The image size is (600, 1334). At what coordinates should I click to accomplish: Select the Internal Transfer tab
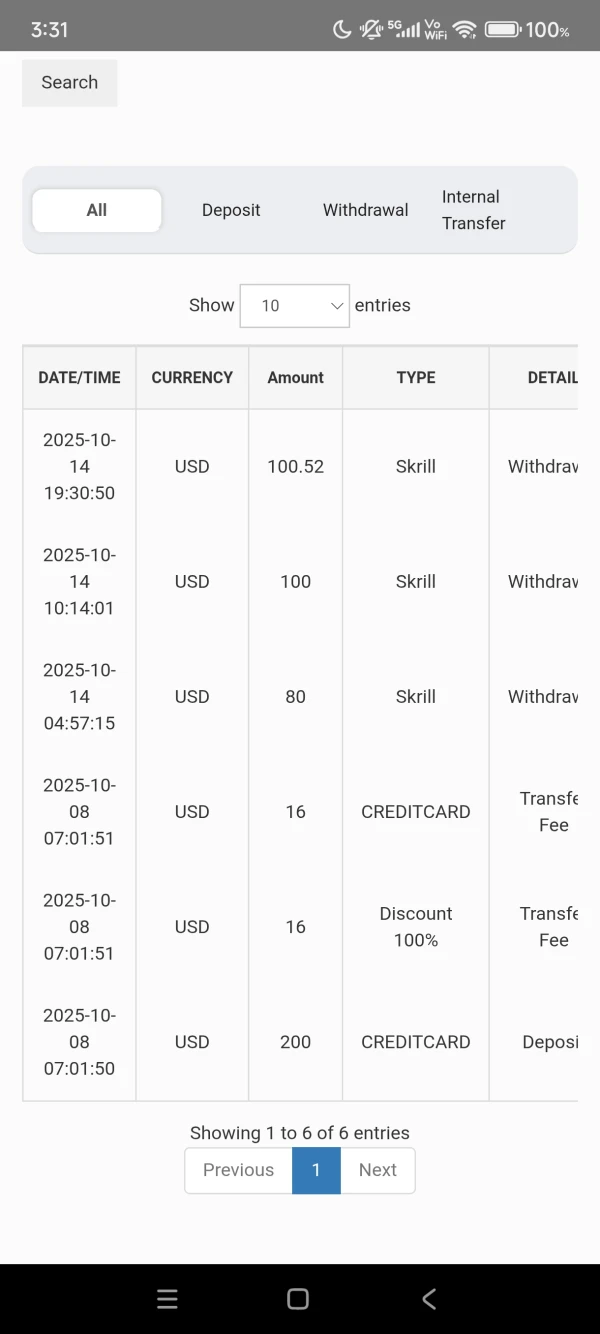click(474, 210)
